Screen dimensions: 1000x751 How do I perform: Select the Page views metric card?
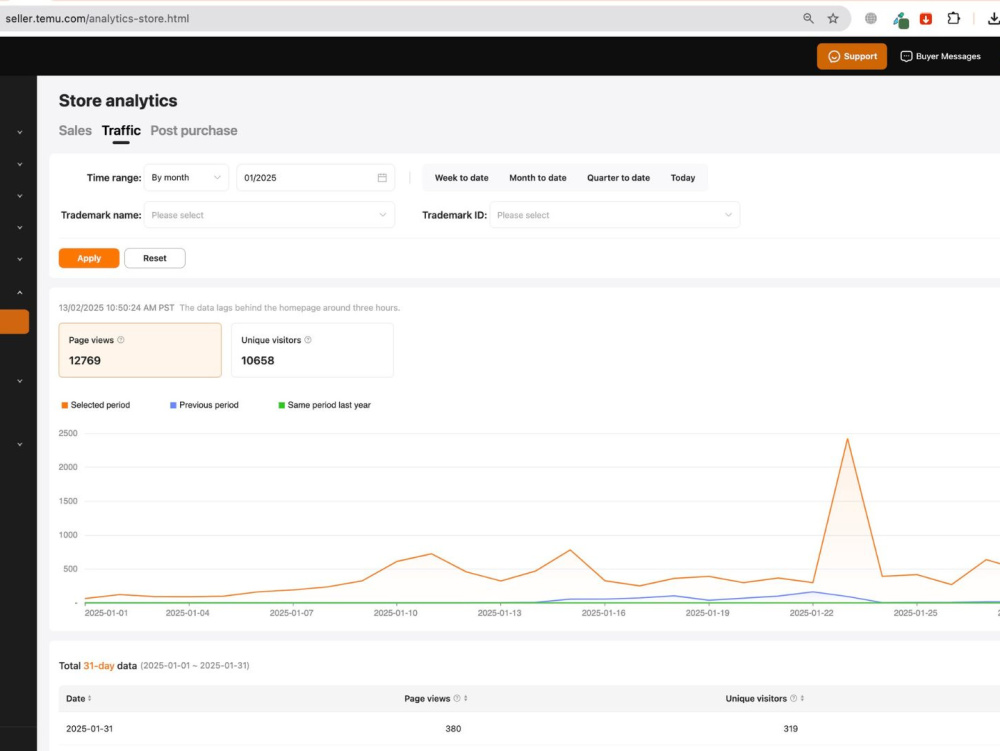click(140, 350)
